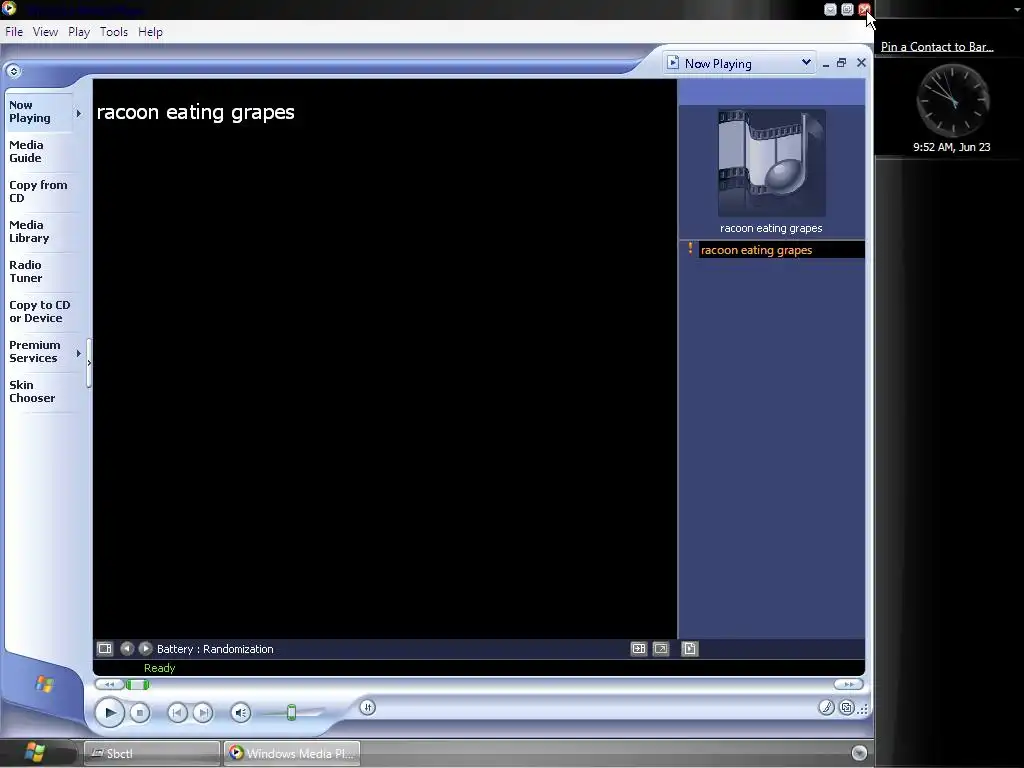Select the previous visualization arrow

(x=127, y=648)
